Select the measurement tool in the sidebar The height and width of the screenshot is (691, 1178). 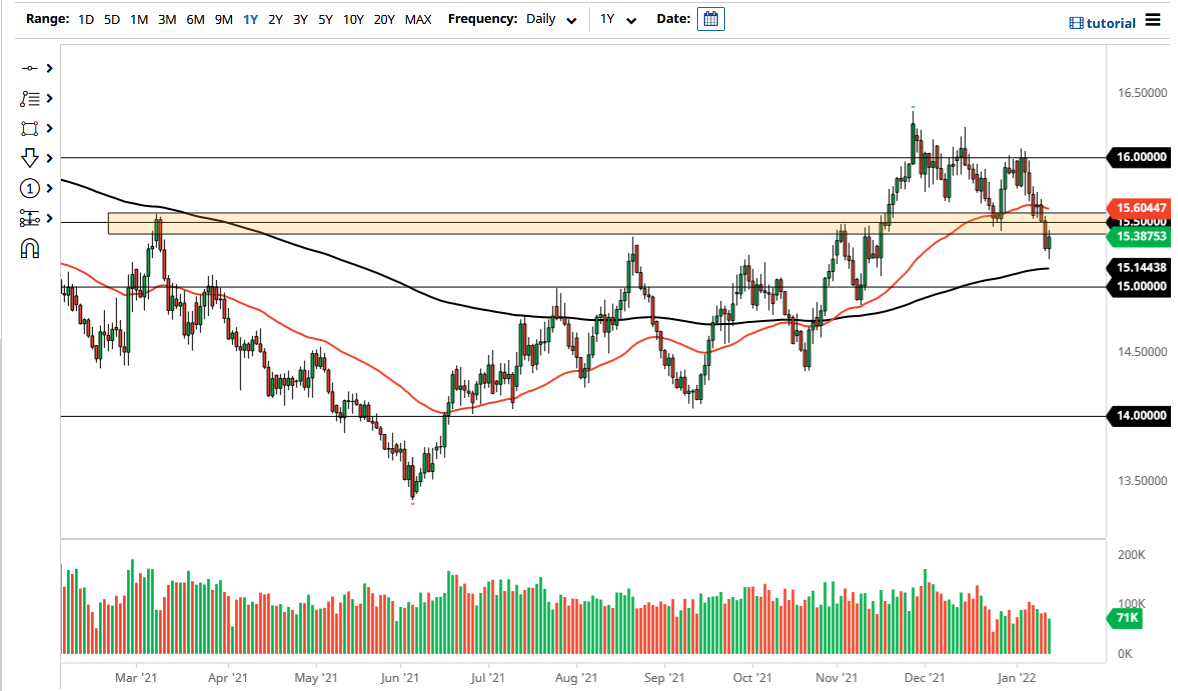30,218
